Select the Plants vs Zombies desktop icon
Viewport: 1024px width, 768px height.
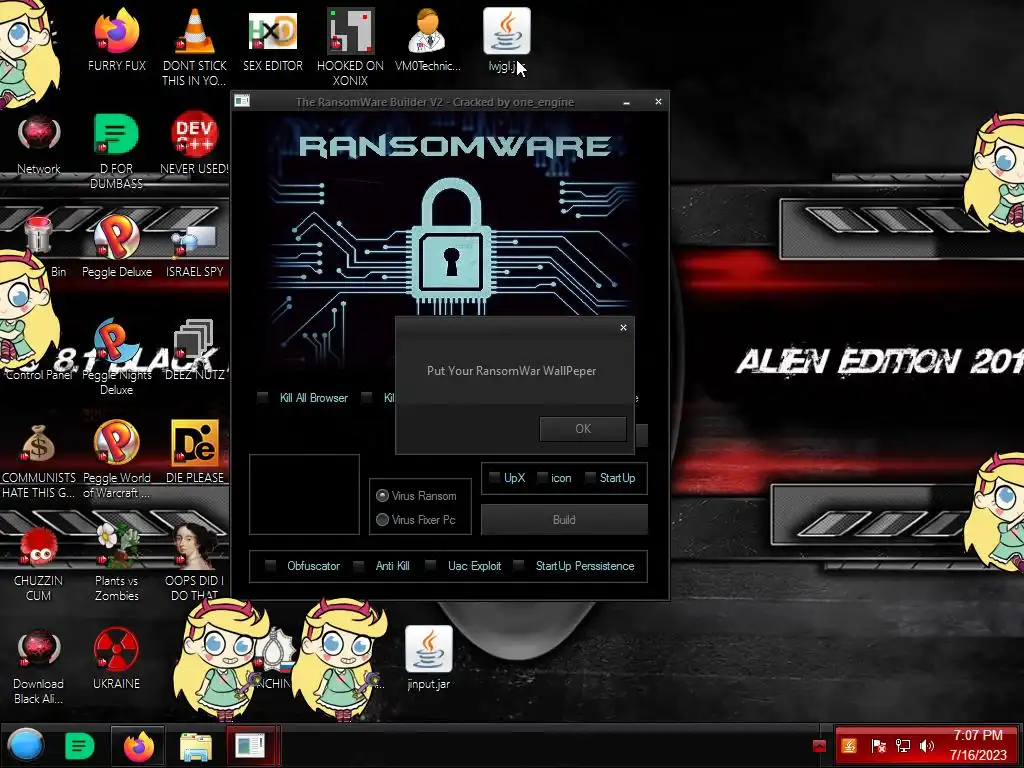tap(116, 562)
